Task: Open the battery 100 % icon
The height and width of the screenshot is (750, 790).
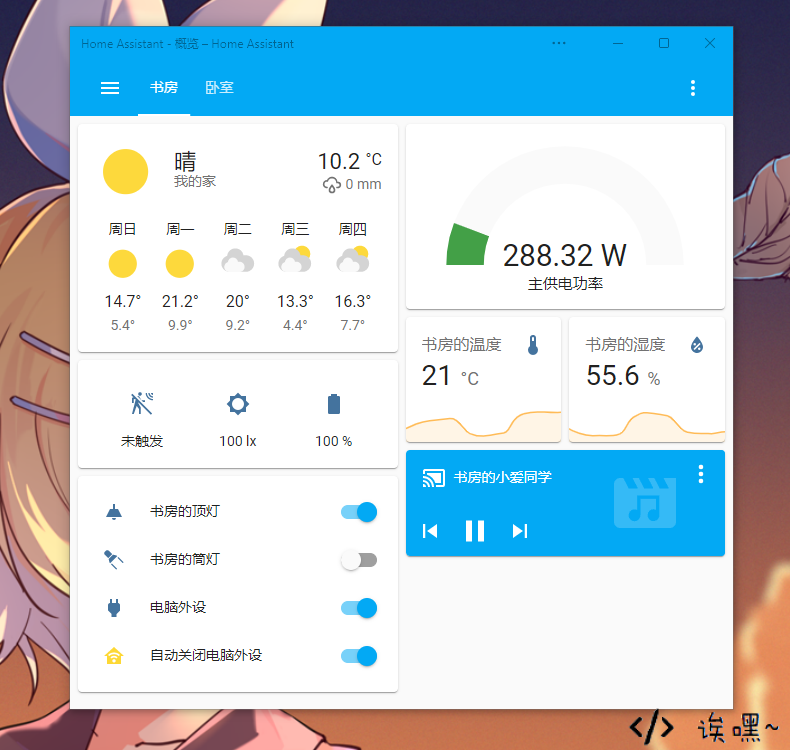Action: coord(334,404)
